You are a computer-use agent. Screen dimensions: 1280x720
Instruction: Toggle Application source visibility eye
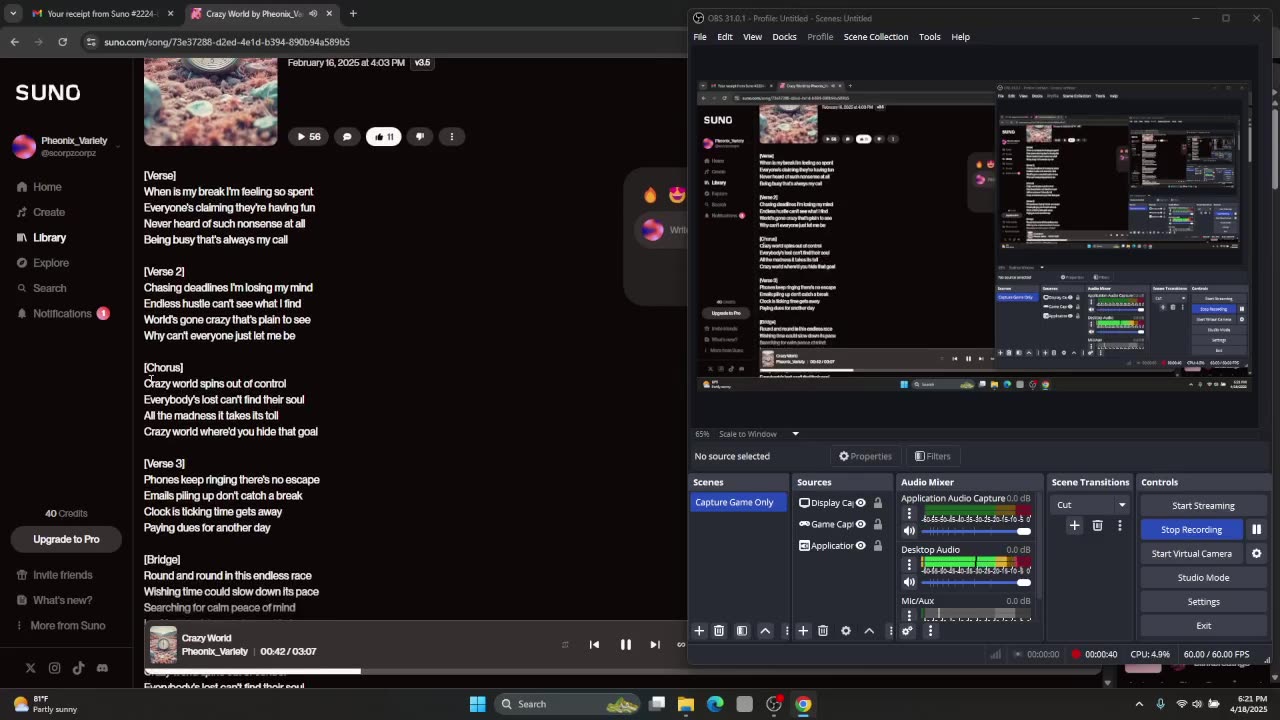pyautogui.click(x=860, y=546)
